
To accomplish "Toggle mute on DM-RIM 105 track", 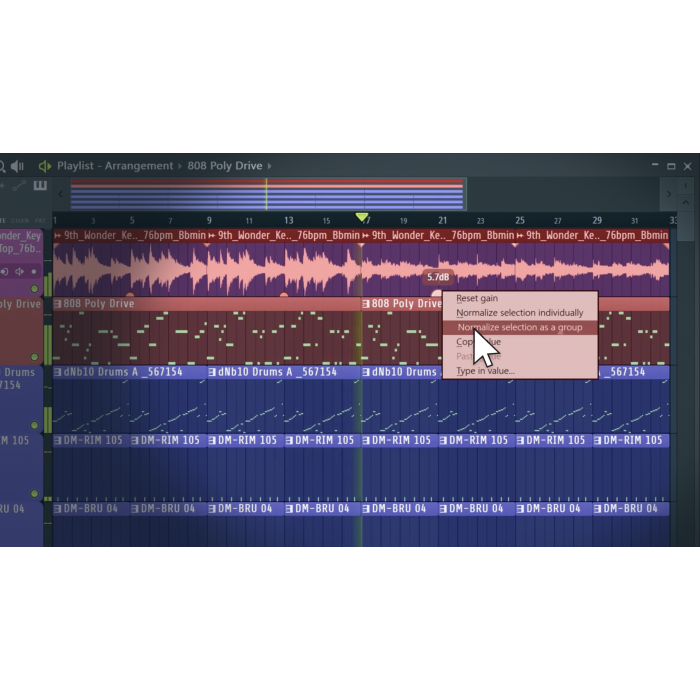I will coord(34,493).
